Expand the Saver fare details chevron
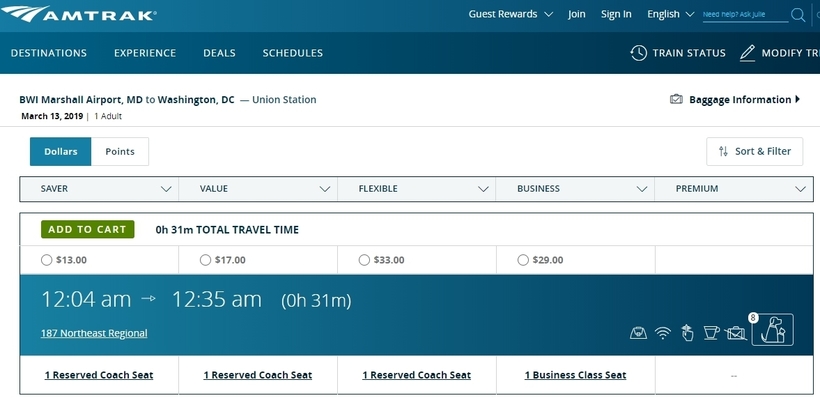 [x=166, y=189]
